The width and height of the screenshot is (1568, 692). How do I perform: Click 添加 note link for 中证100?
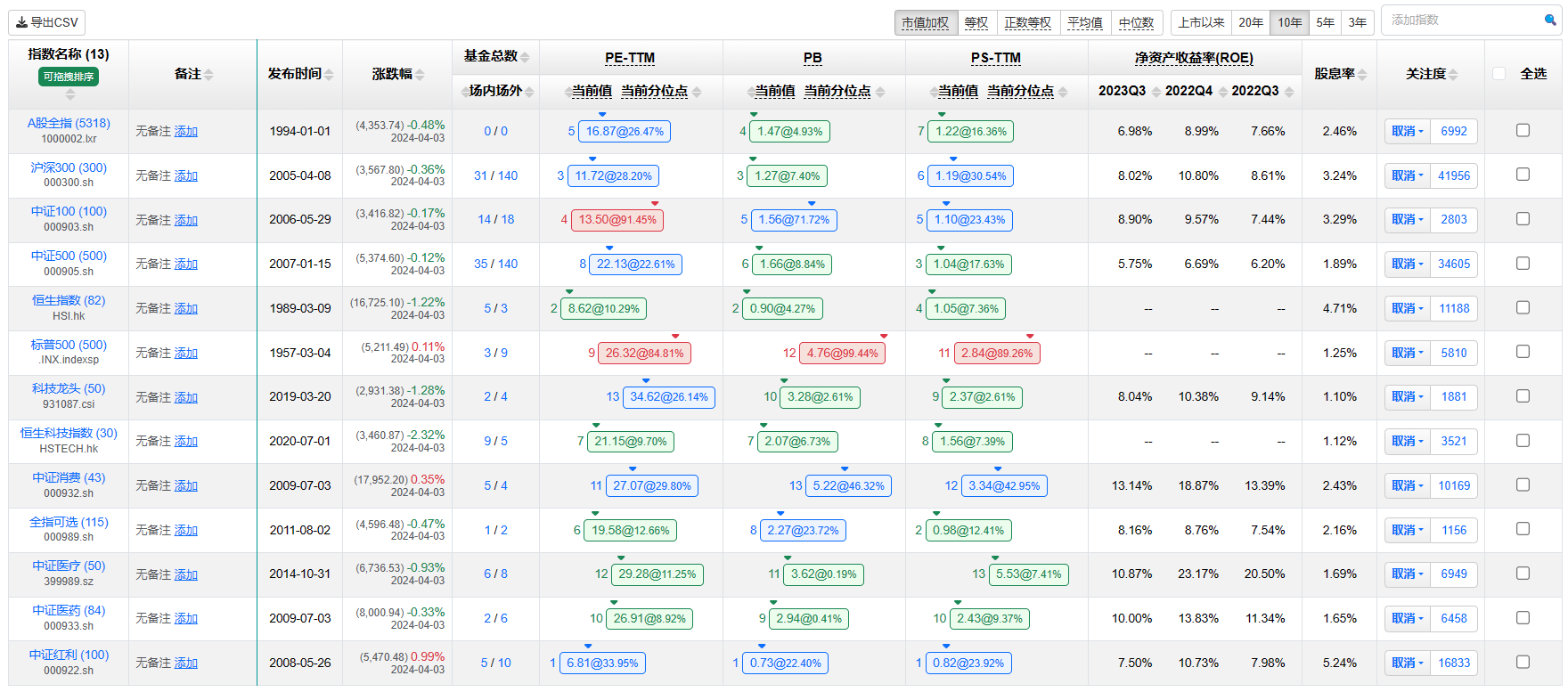186,220
